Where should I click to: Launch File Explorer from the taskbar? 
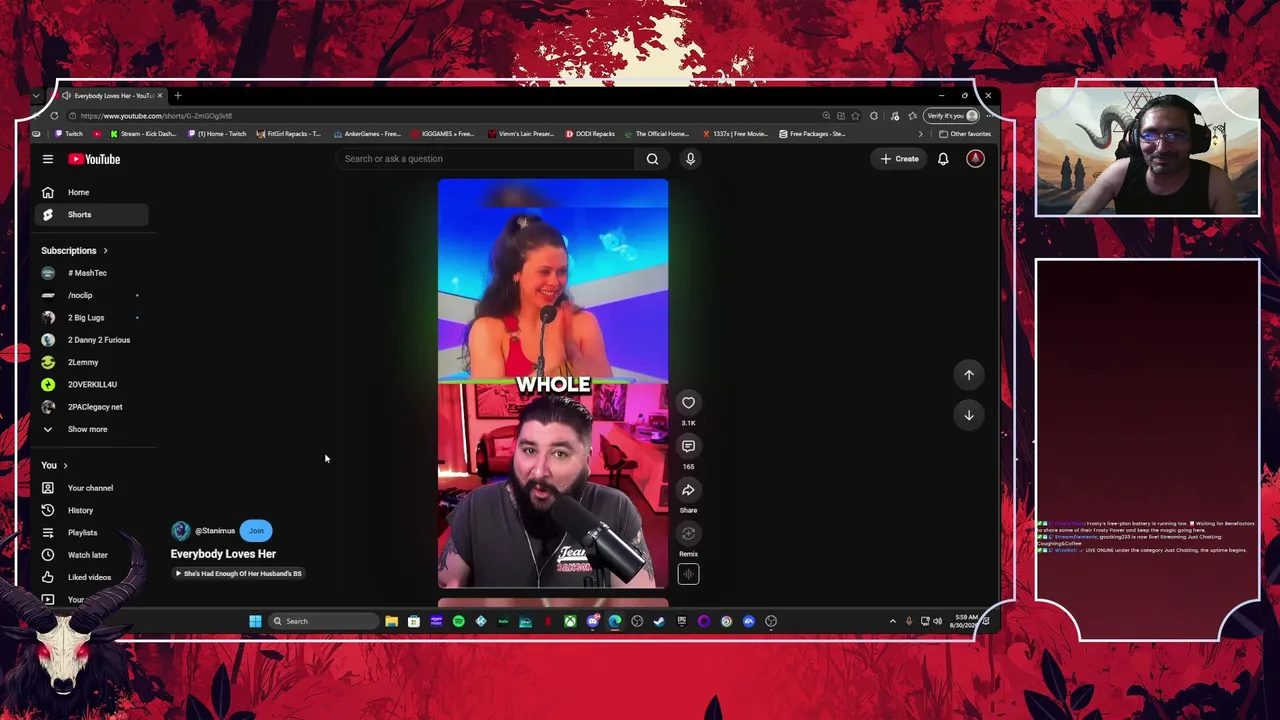point(391,621)
